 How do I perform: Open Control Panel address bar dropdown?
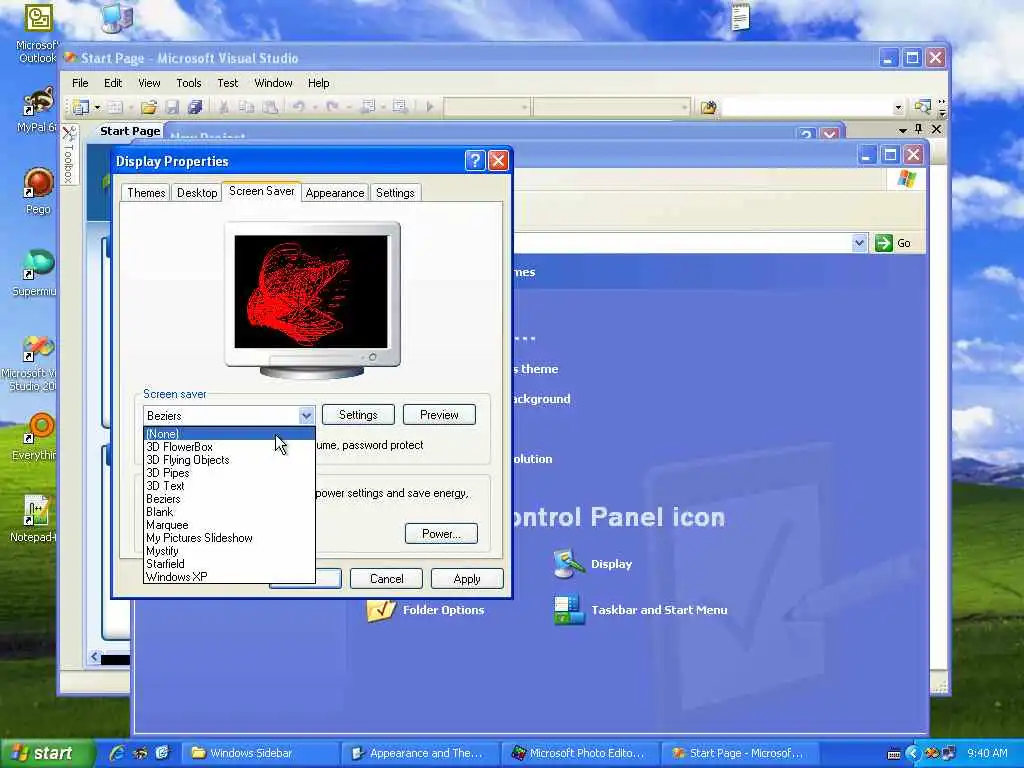(859, 243)
